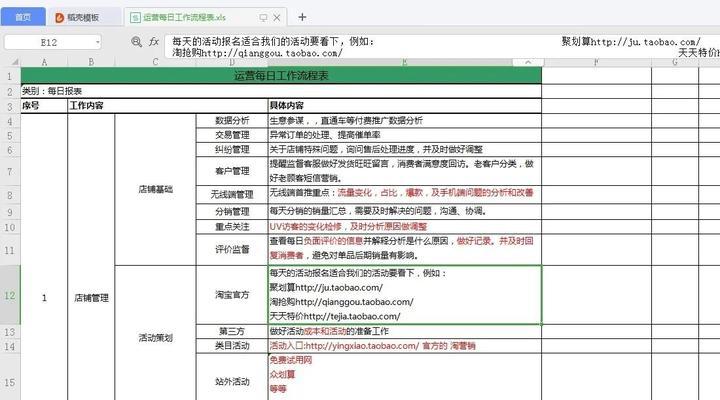This screenshot has height=400, width=720.
Task: Click the monitor icon on the document tab
Action: pos(263,17)
